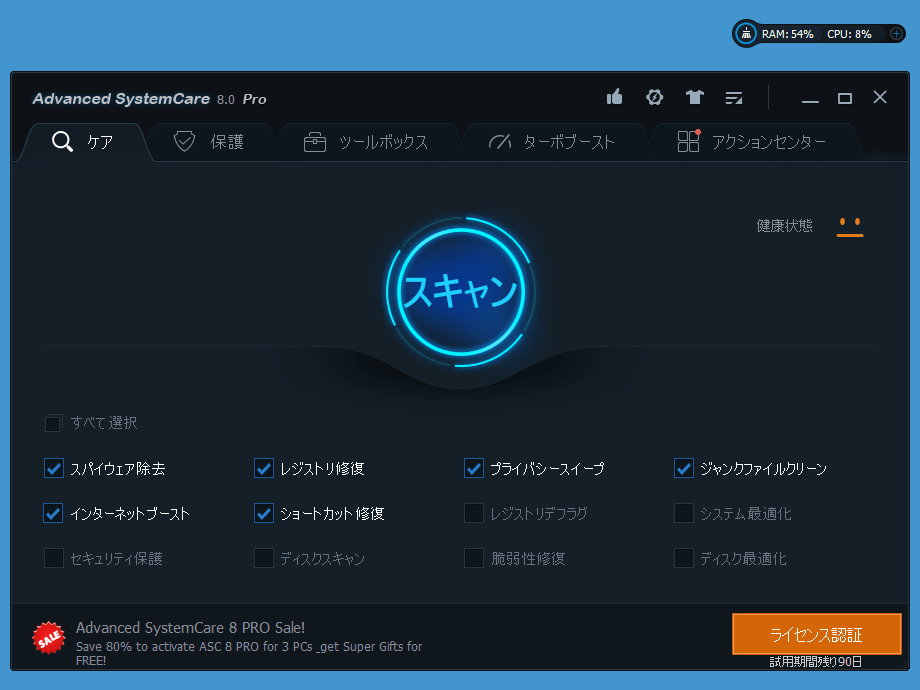Click the Advanced SystemCare 8 PRO Sale! link
Screen dimensions: 920x690
point(190,628)
